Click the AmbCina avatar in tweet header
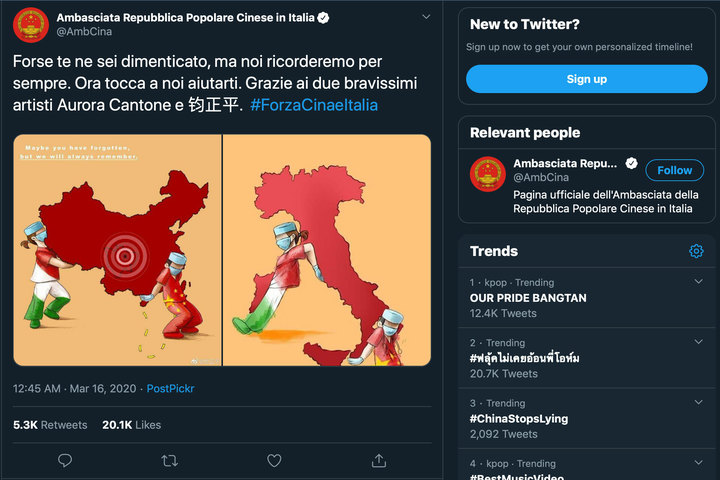 tap(31, 25)
